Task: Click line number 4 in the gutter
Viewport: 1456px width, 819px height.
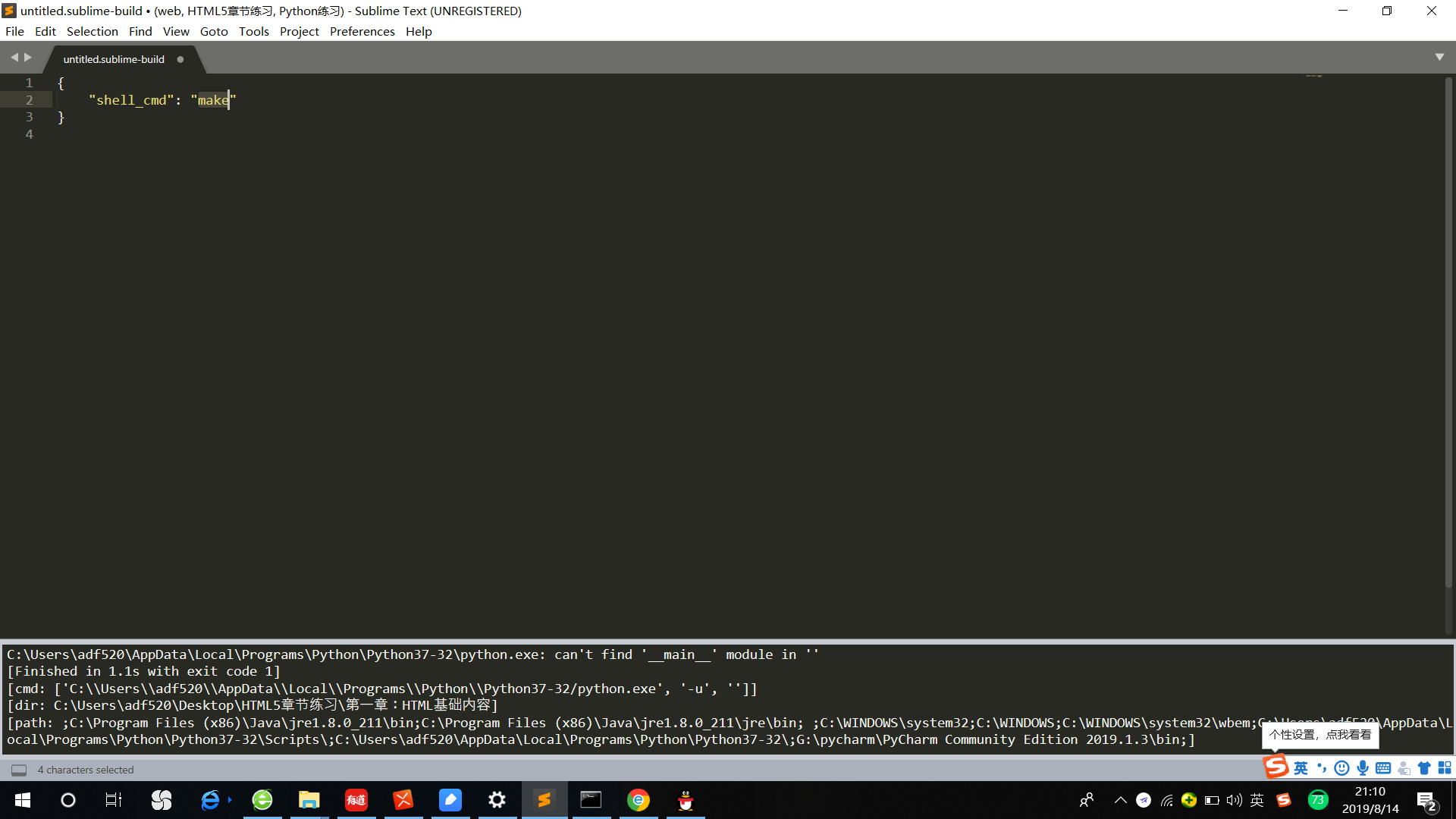Action: [29, 134]
